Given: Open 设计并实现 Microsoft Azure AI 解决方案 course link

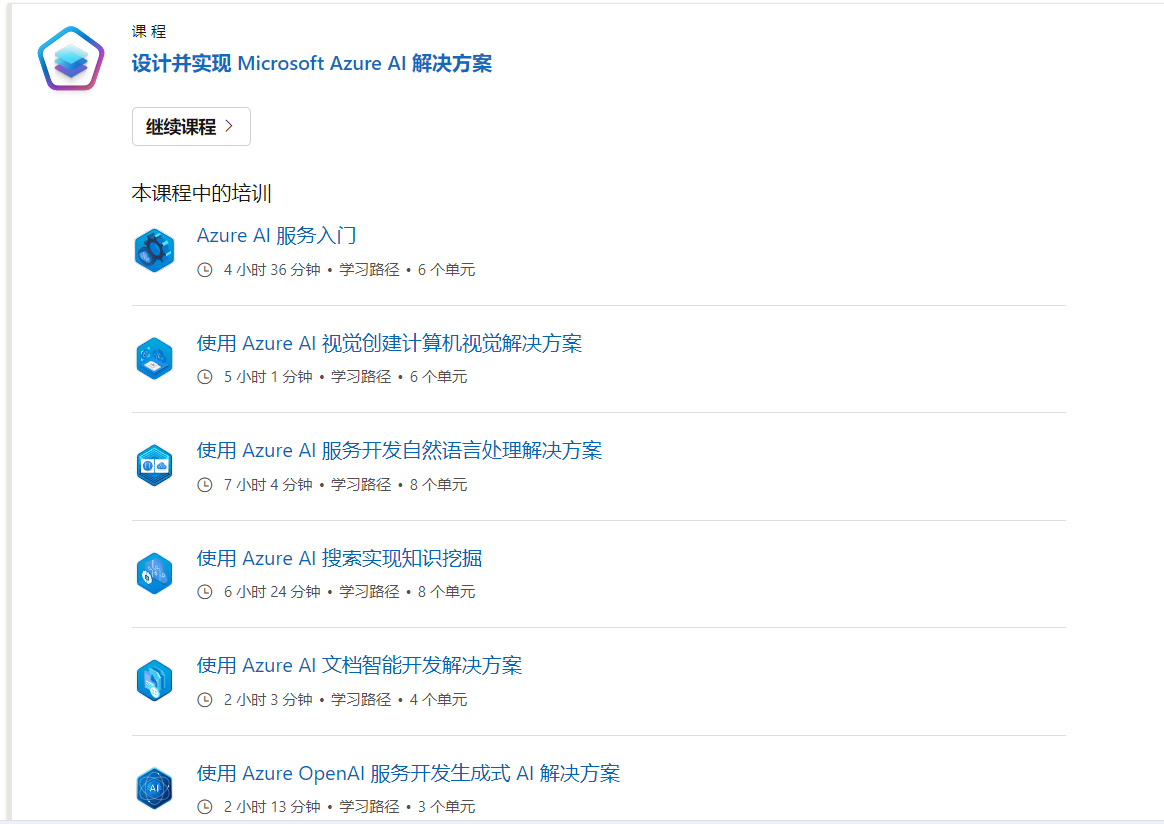Looking at the screenshot, I should pos(312,64).
